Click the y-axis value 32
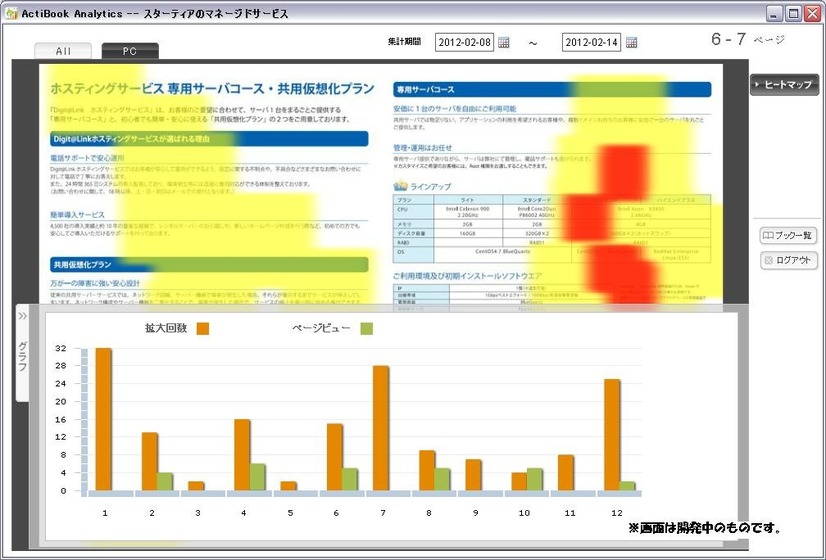The height and width of the screenshot is (560, 826). [61, 348]
